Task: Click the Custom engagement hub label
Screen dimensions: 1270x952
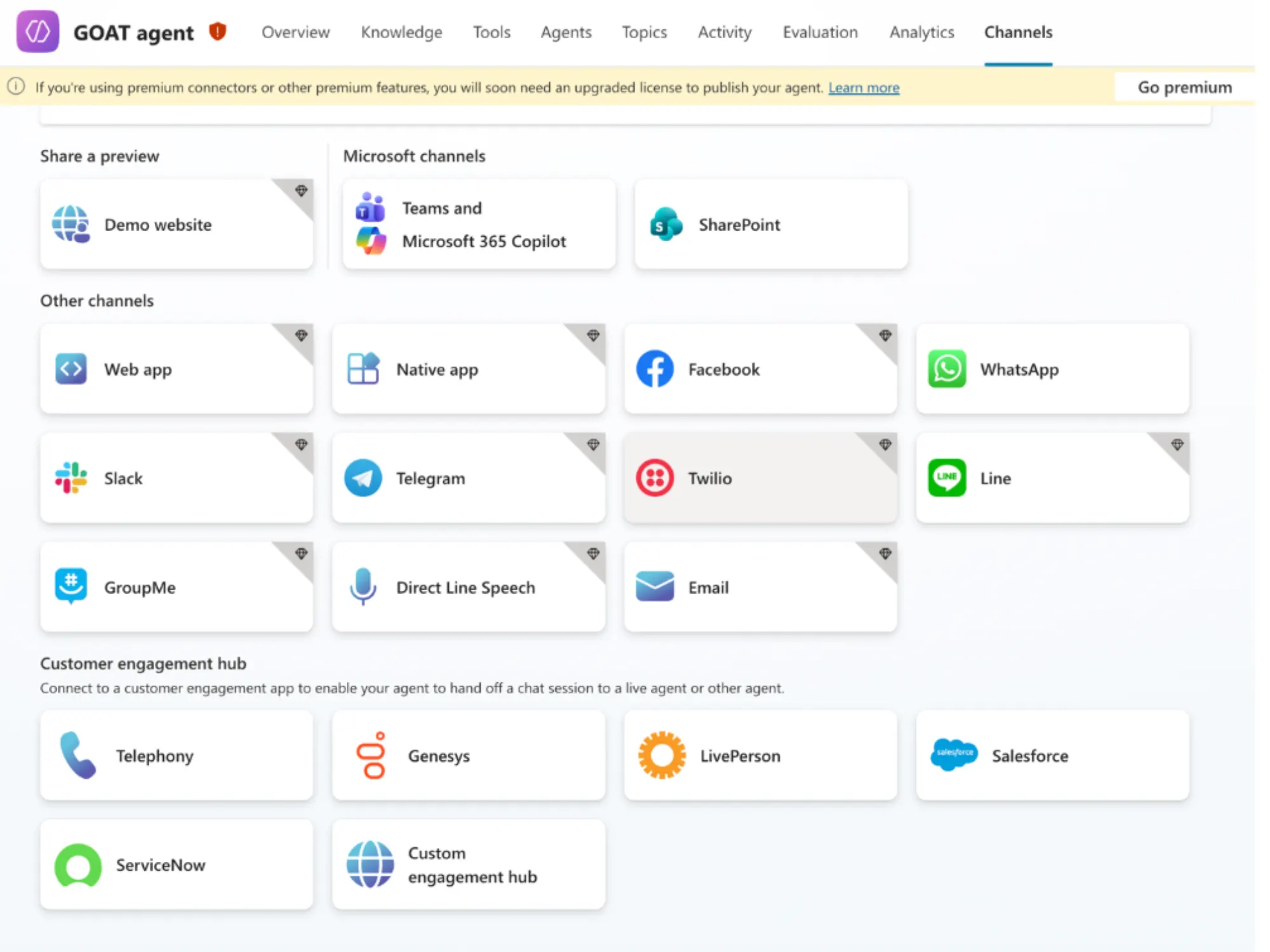Action: (x=472, y=864)
